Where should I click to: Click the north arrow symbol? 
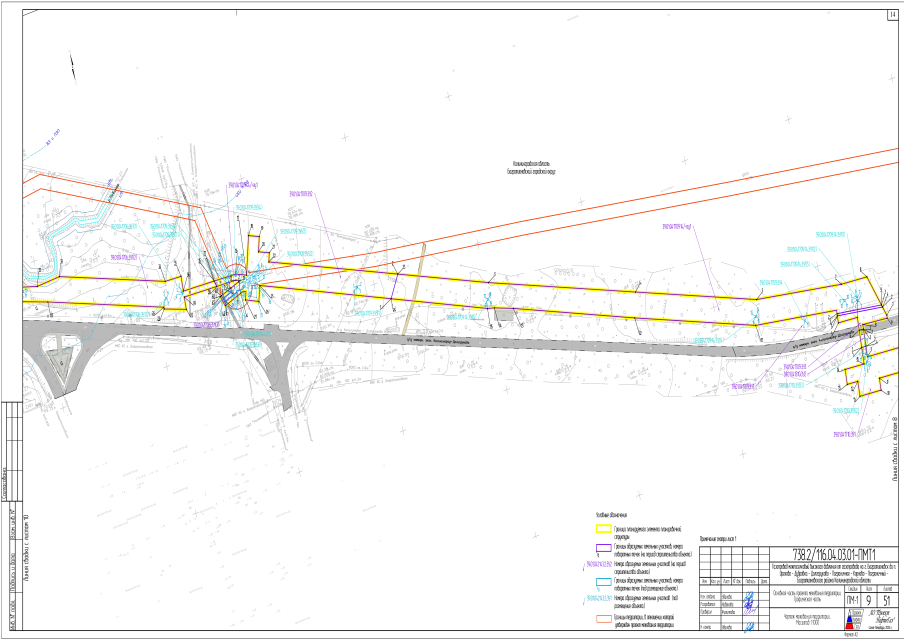coord(72,67)
